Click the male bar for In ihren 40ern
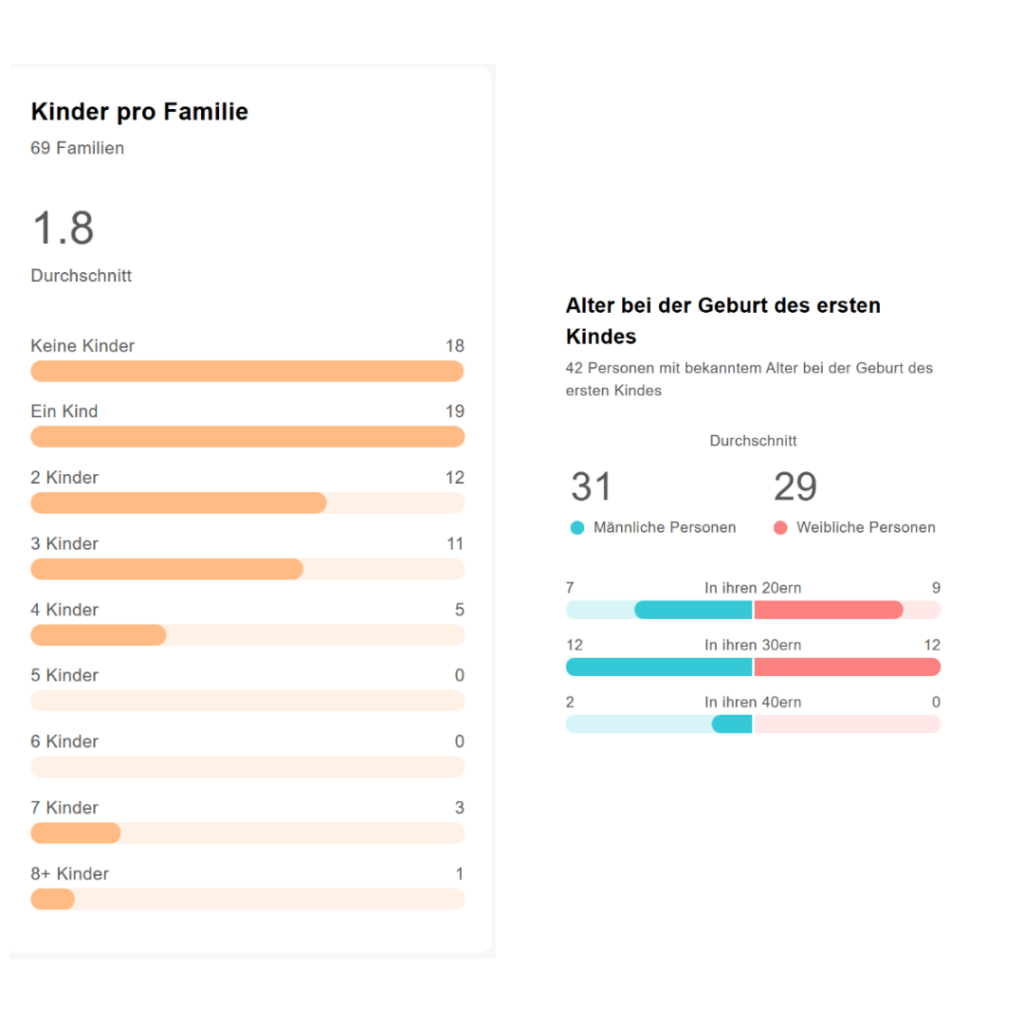 (732, 724)
